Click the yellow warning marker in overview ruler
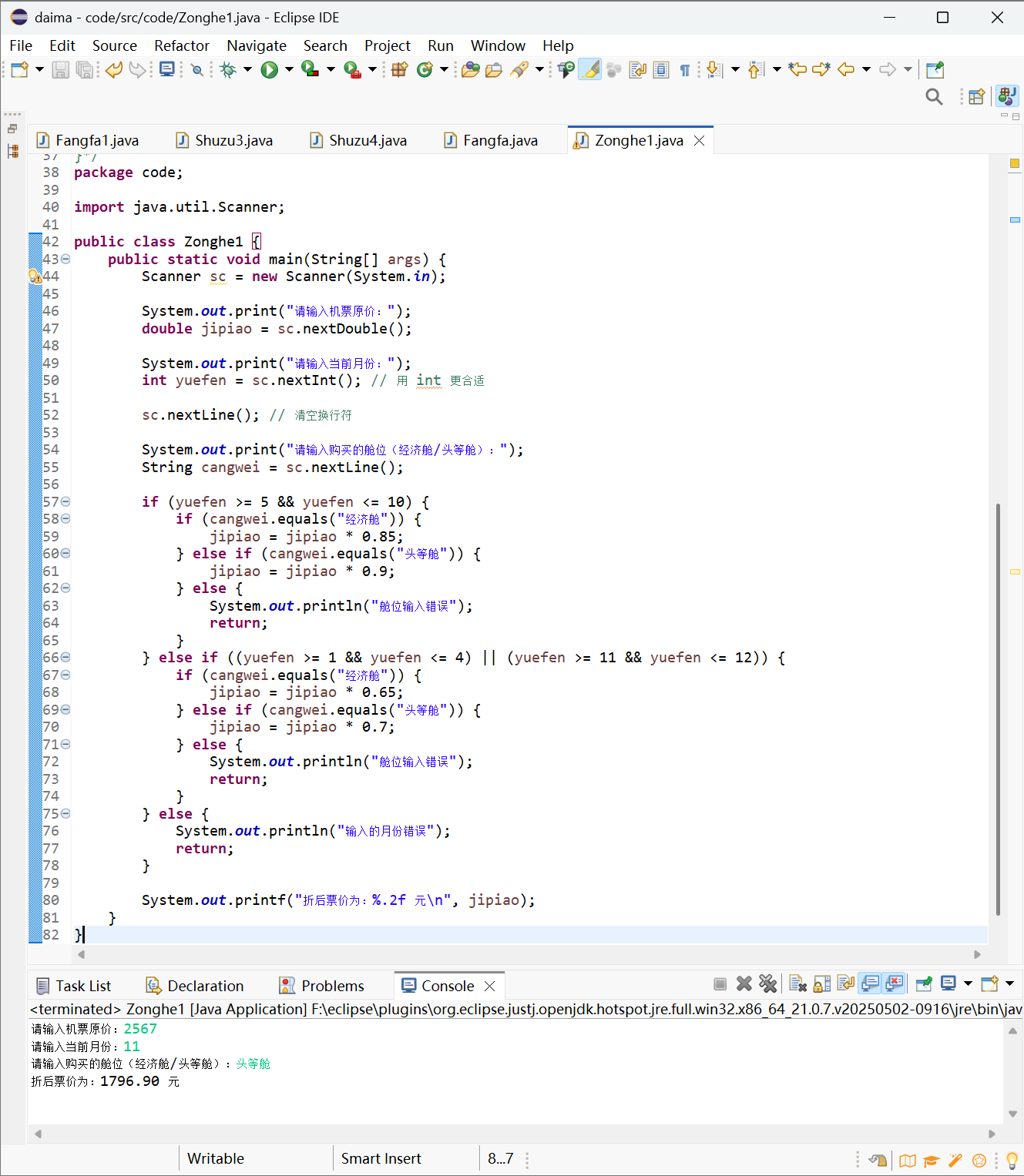 coord(1015,163)
